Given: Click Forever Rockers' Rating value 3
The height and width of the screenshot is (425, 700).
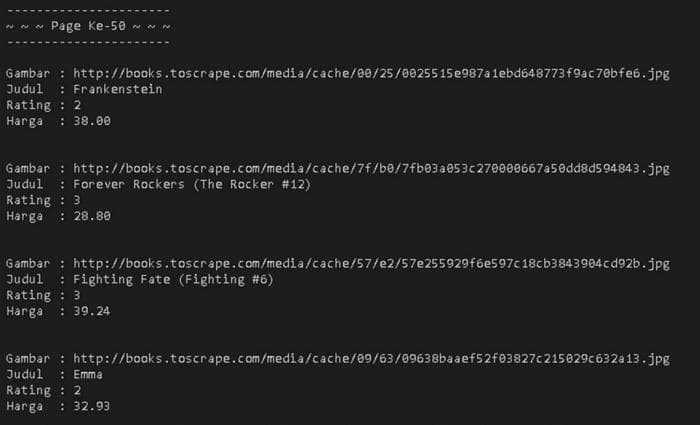Looking at the screenshot, I should 77,200.
